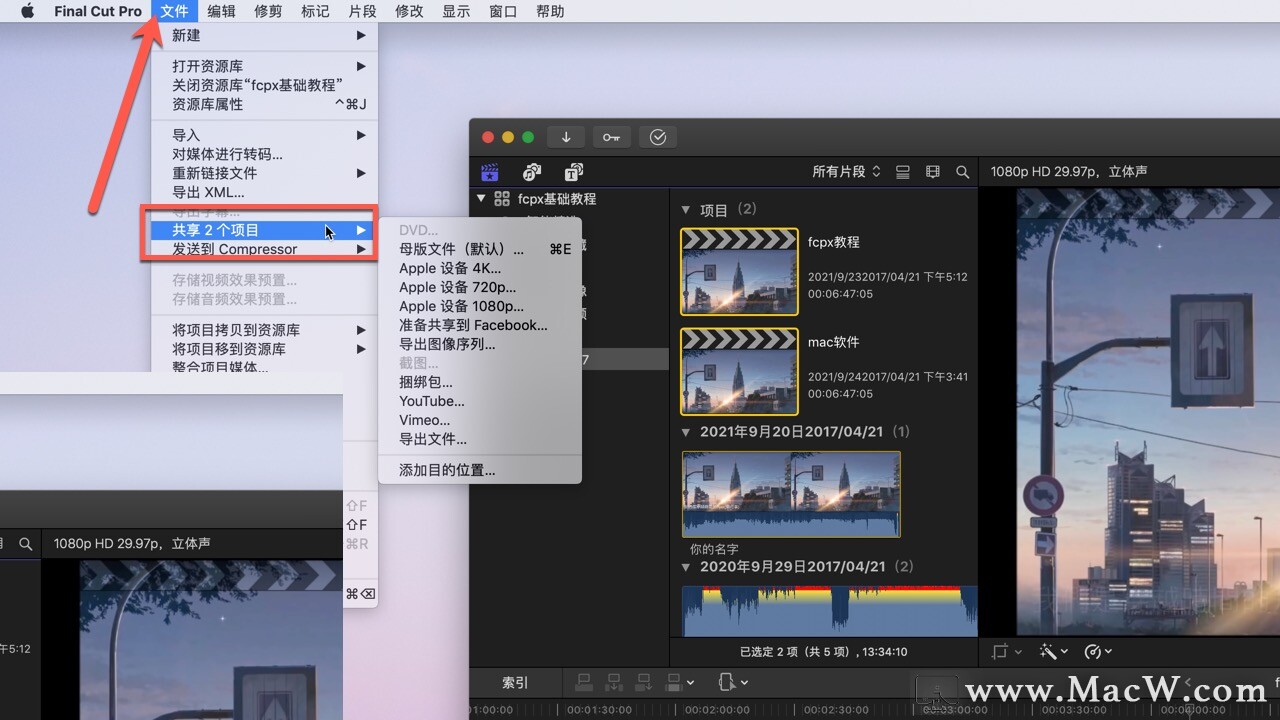The width and height of the screenshot is (1280, 720).
Task: Choose 导出 XML menu item
Action: pos(265,192)
